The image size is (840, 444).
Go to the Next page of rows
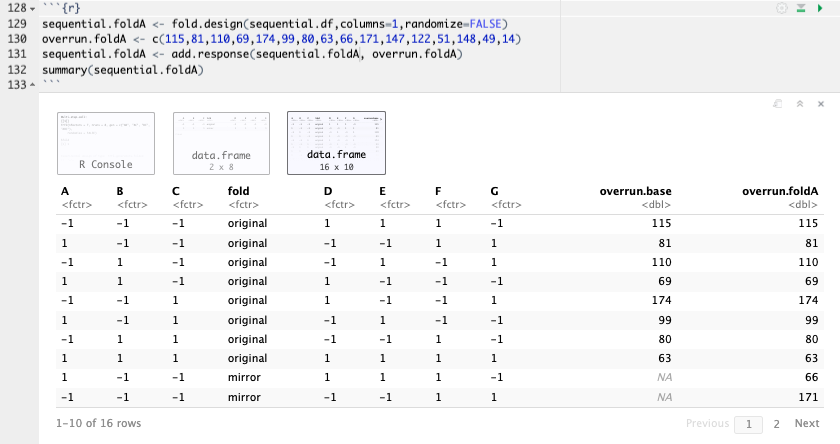tap(806, 424)
